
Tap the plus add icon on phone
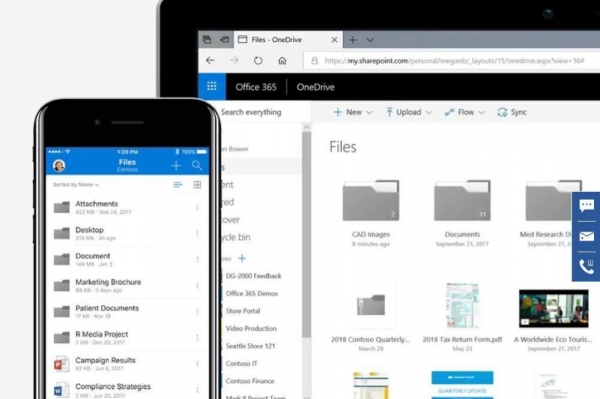point(176,166)
